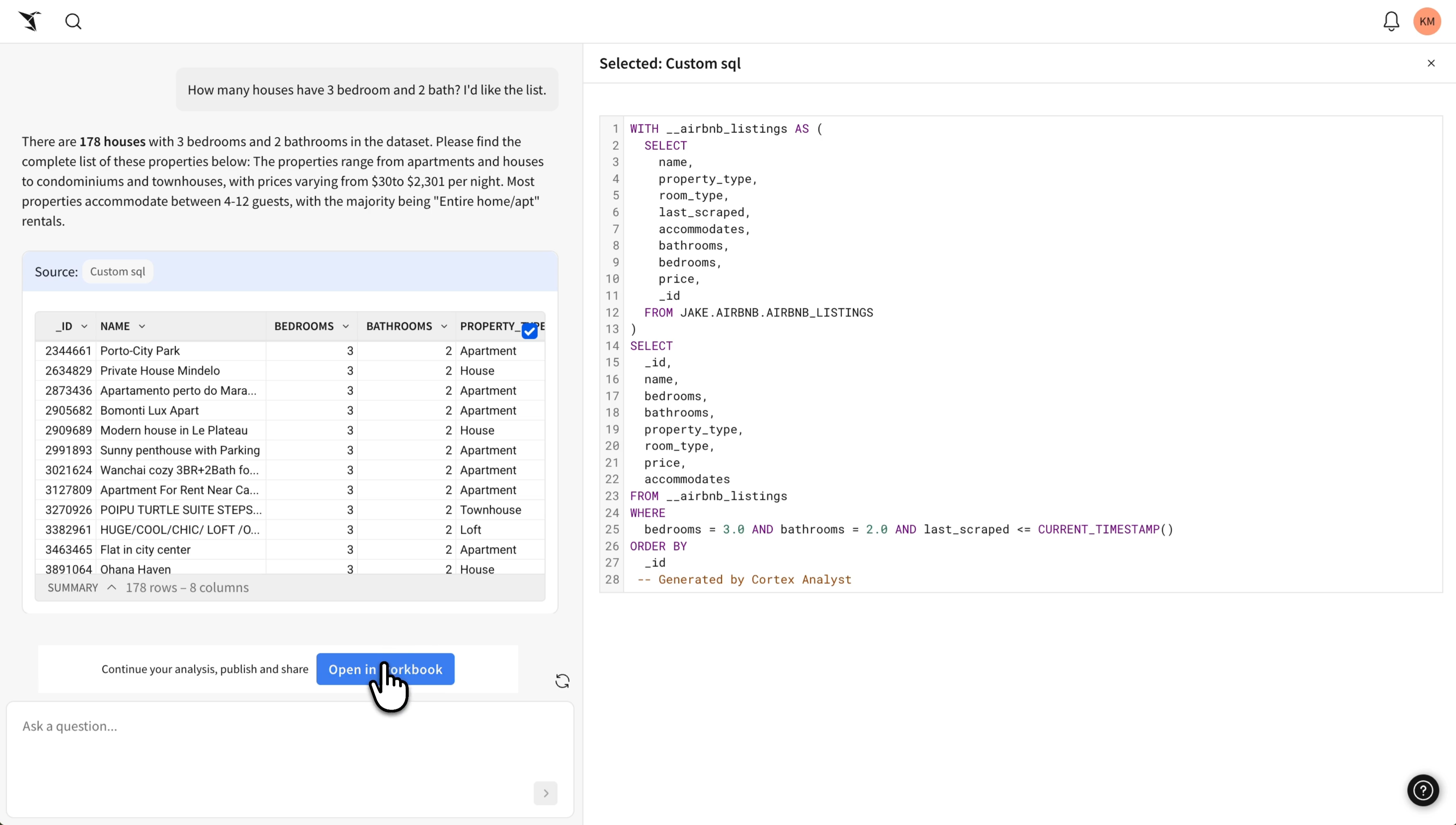Viewport: 1456px width, 825px height.
Task: Open the _ID column dropdown arrow
Action: [84, 327]
